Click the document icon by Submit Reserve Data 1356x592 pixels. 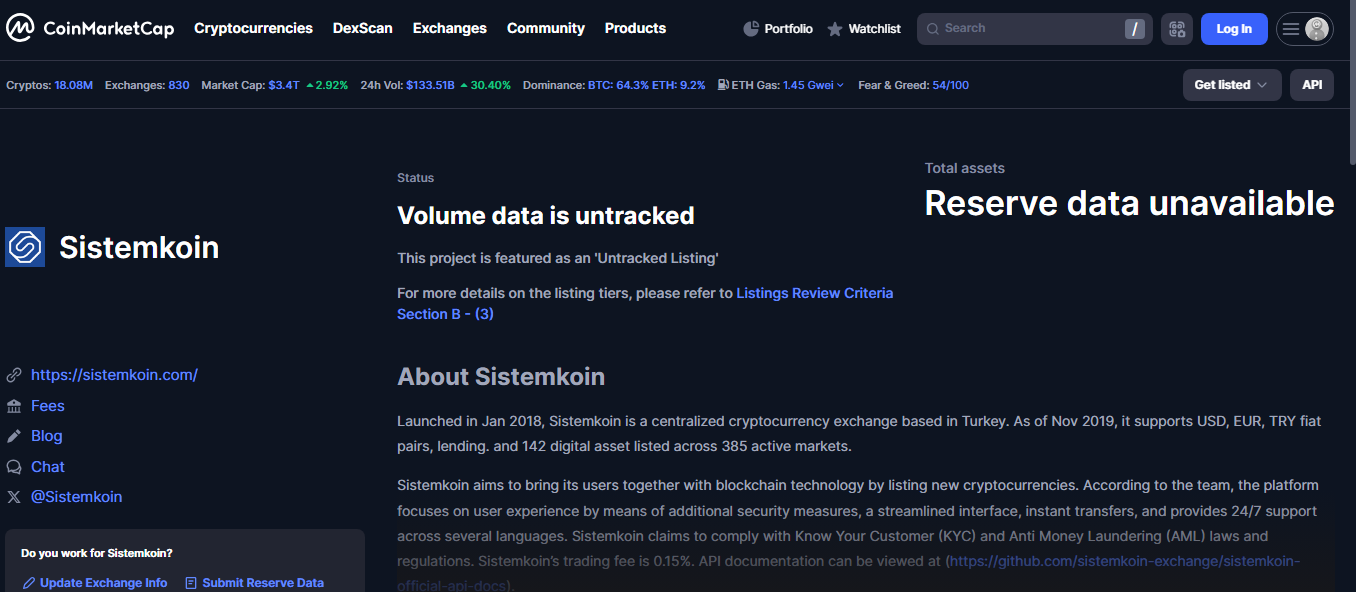point(191,583)
